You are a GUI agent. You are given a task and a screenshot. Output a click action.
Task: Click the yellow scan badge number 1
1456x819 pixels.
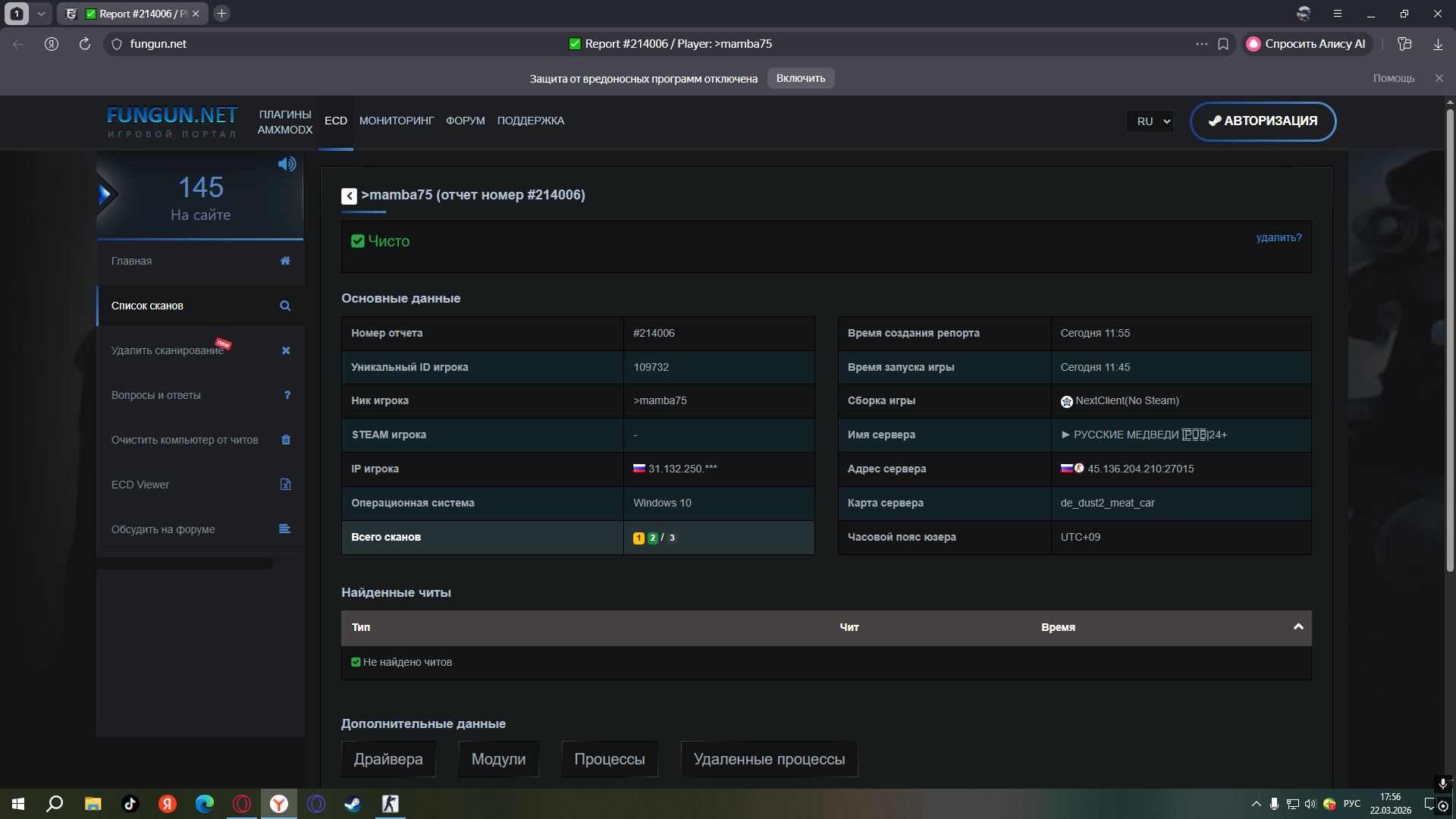tap(639, 538)
